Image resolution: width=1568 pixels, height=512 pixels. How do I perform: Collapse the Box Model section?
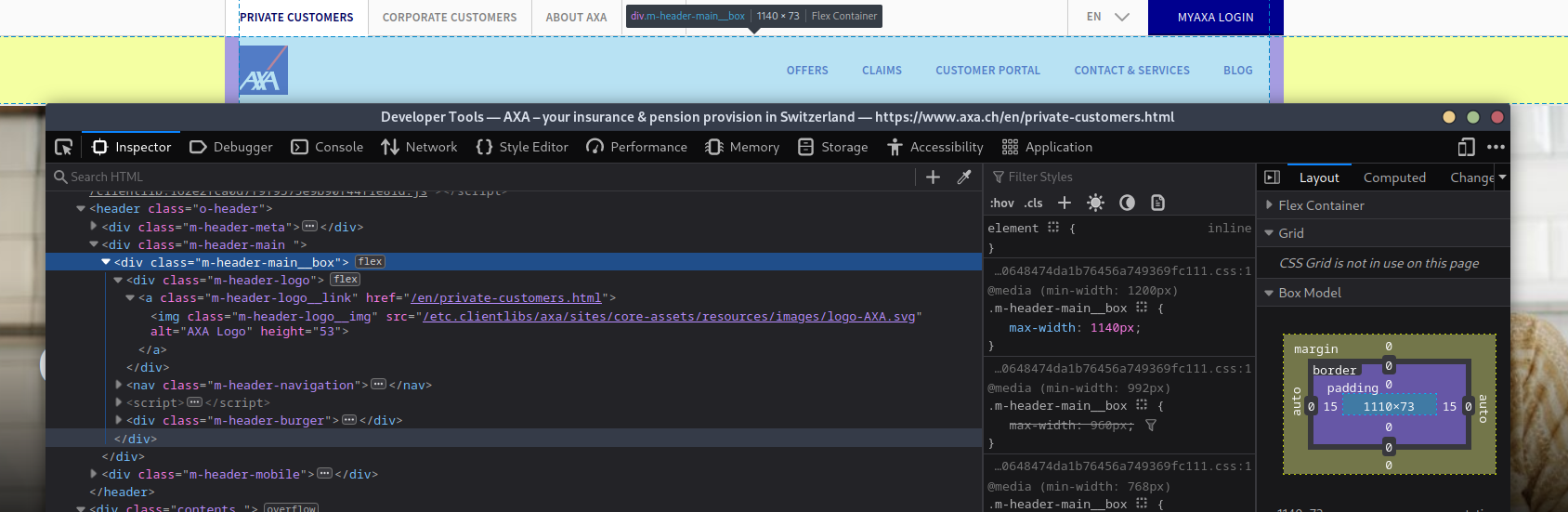coord(1270,293)
